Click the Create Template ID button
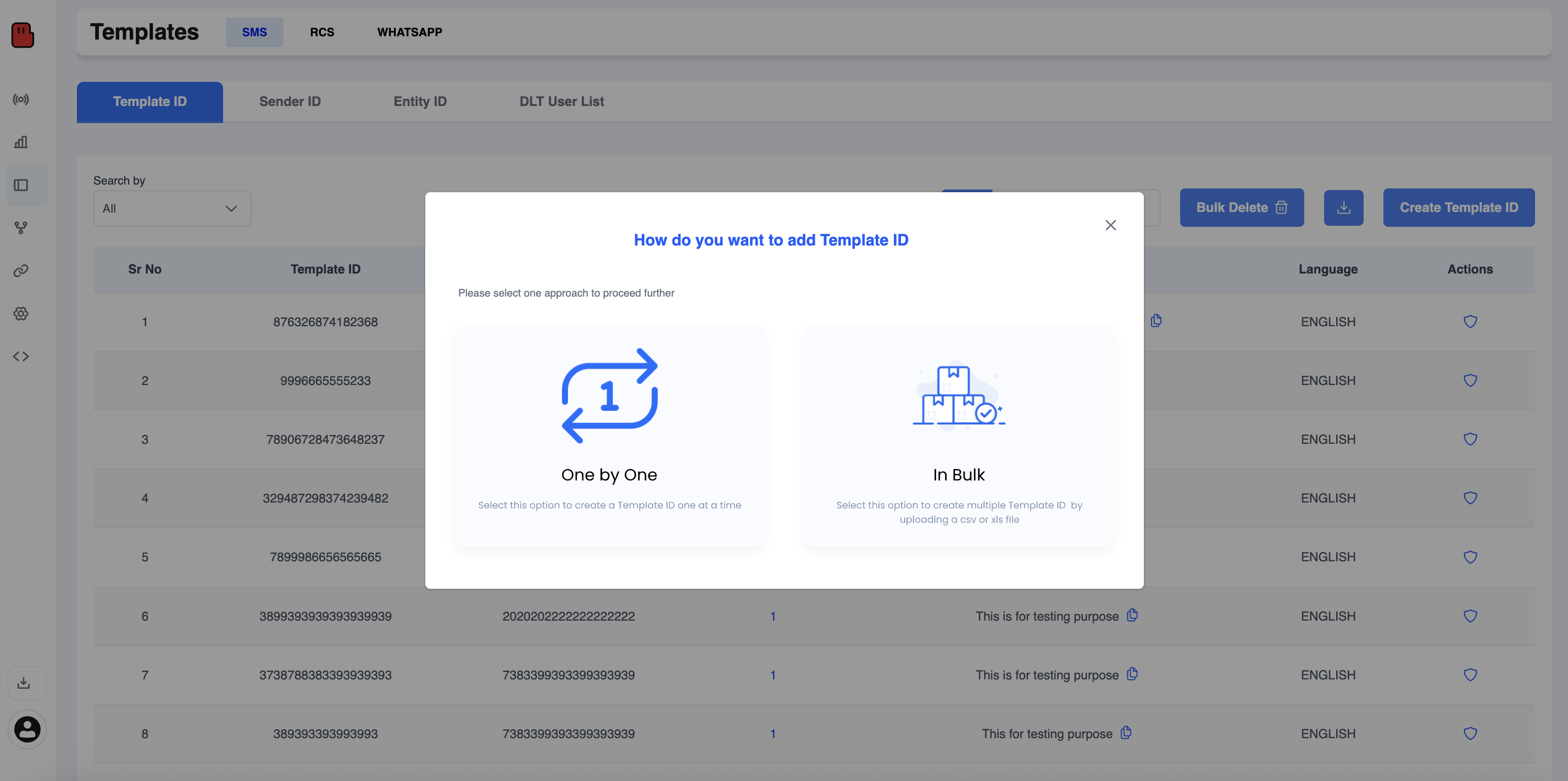The width and height of the screenshot is (1568, 781). [1459, 208]
